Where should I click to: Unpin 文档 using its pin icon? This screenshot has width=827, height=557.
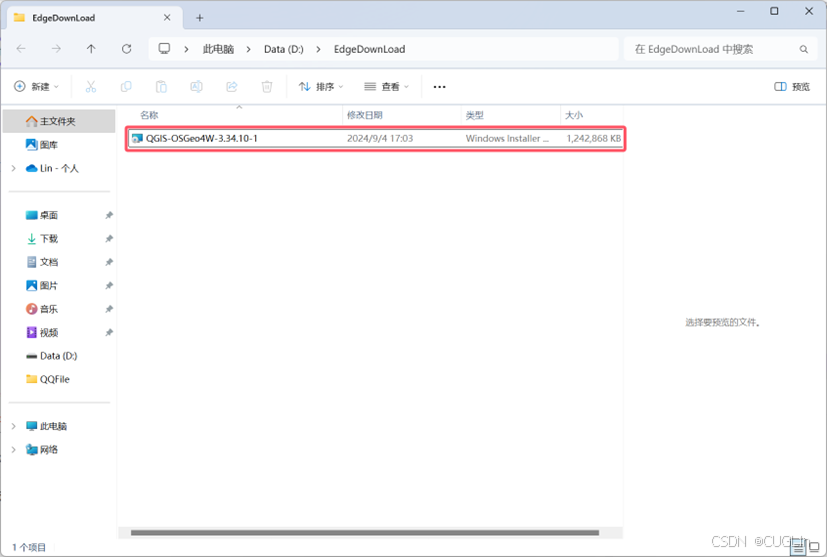109,262
